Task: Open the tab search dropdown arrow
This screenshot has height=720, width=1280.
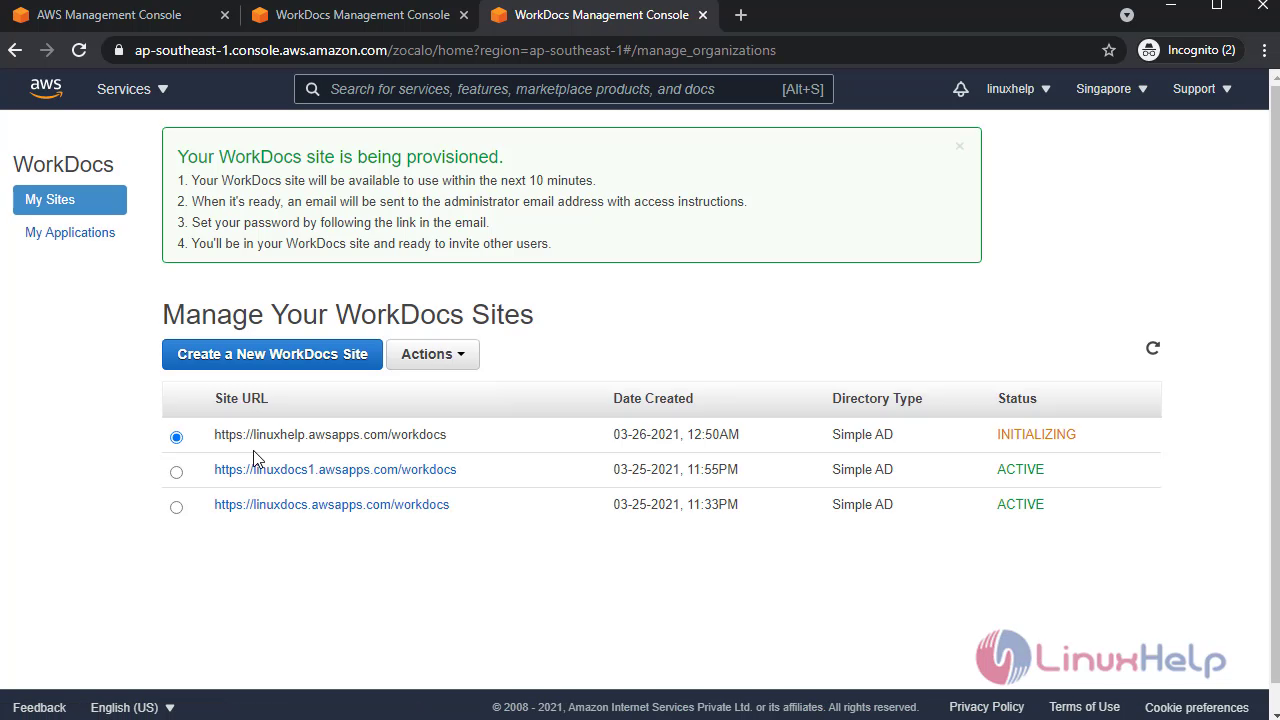Action: 1127,15
